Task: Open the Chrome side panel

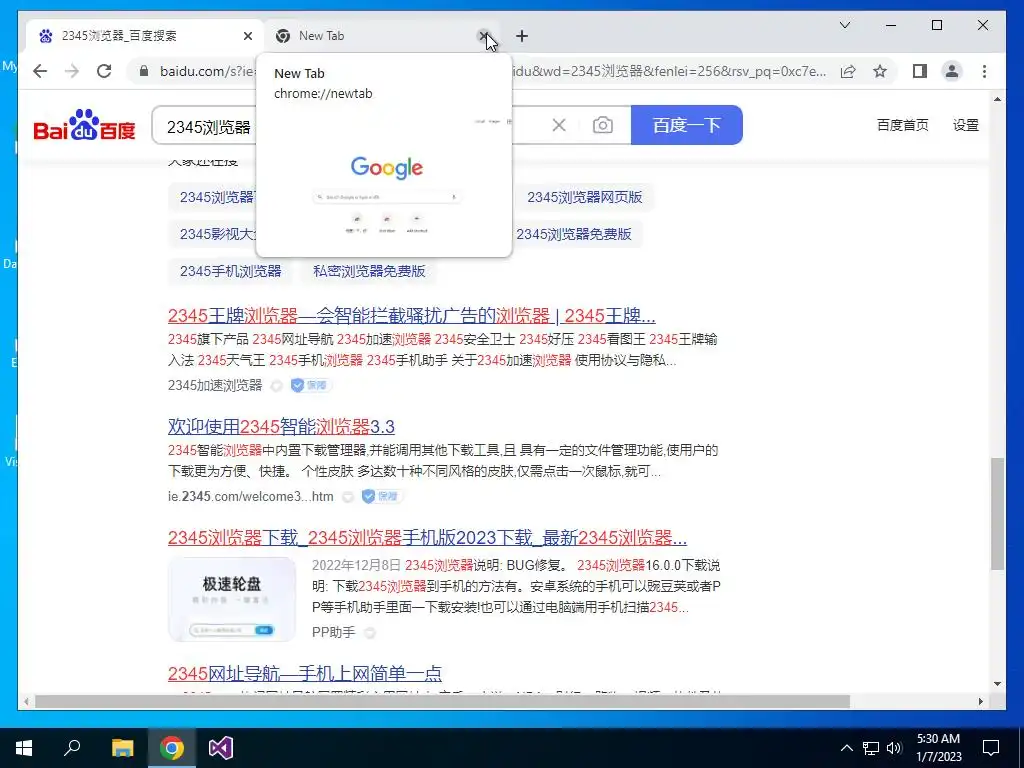Action: click(920, 71)
